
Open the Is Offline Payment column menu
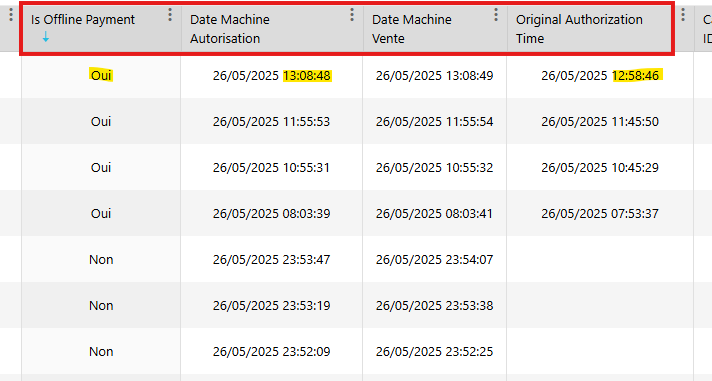coord(170,15)
